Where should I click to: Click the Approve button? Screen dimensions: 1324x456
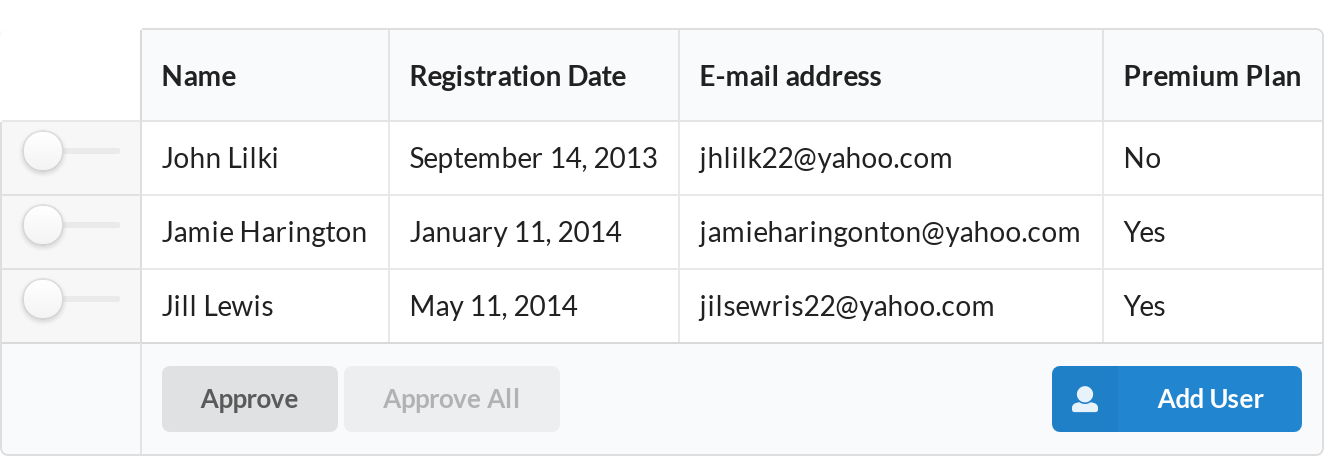point(250,399)
